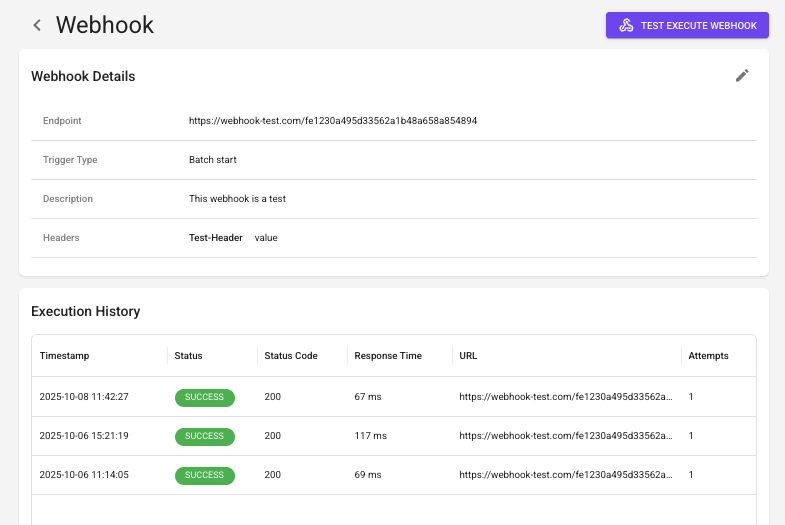Click the Status Code column header
The width and height of the screenshot is (785, 525).
(x=291, y=356)
